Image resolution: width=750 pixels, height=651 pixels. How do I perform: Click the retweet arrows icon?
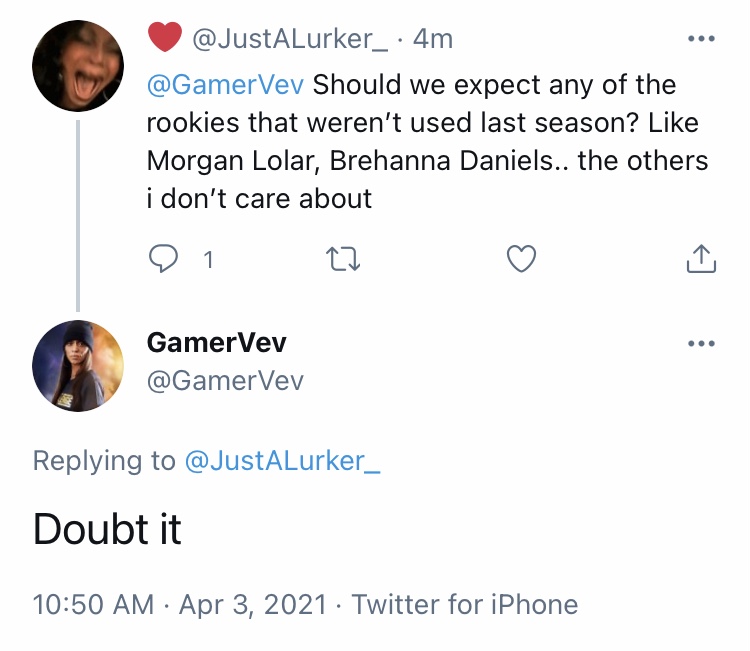[x=342, y=259]
